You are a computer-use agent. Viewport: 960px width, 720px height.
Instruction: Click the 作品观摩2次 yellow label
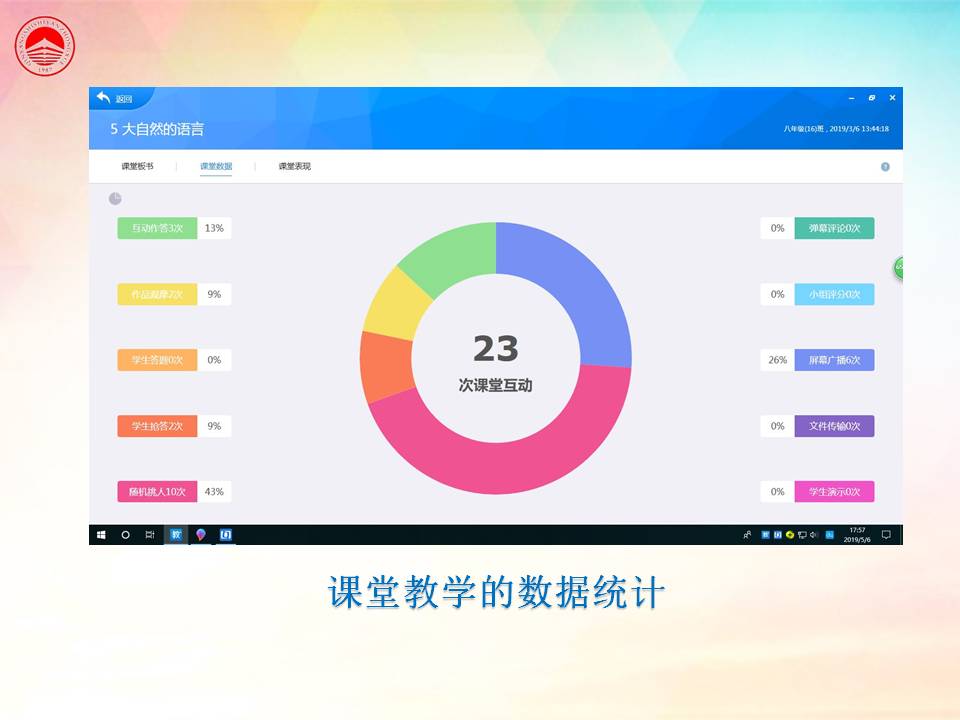pos(157,294)
